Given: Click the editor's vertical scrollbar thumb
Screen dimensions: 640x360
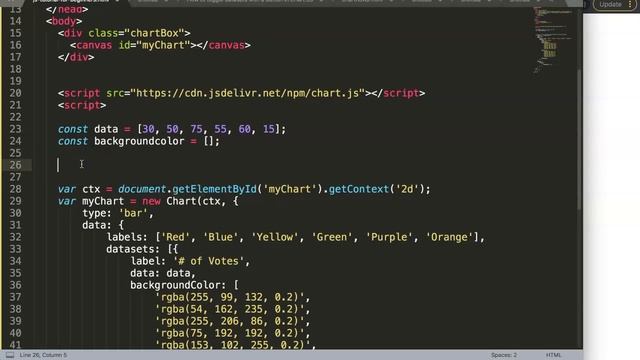Looking at the screenshot, I should click(579, 140).
